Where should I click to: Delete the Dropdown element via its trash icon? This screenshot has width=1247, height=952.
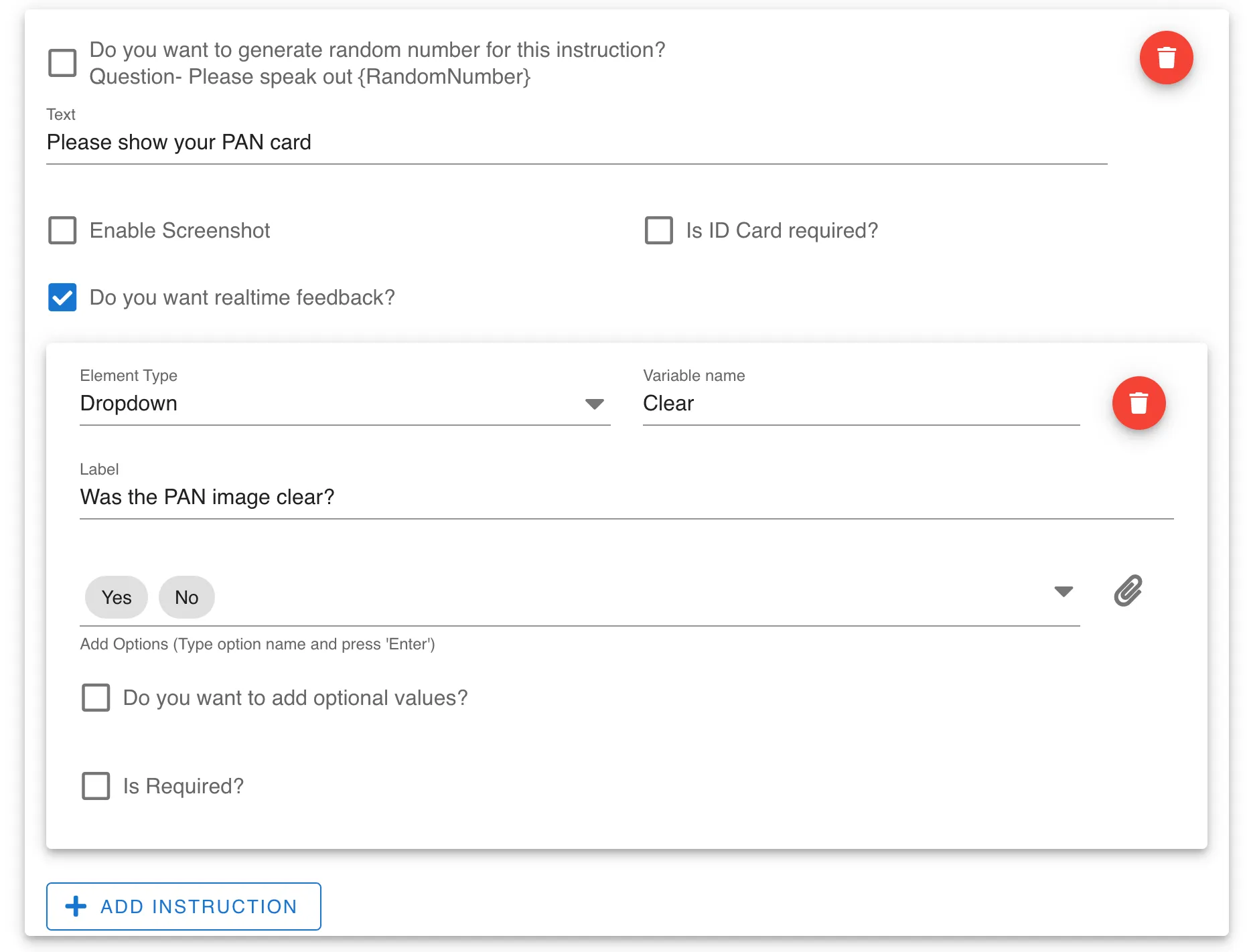pyautogui.click(x=1139, y=403)
